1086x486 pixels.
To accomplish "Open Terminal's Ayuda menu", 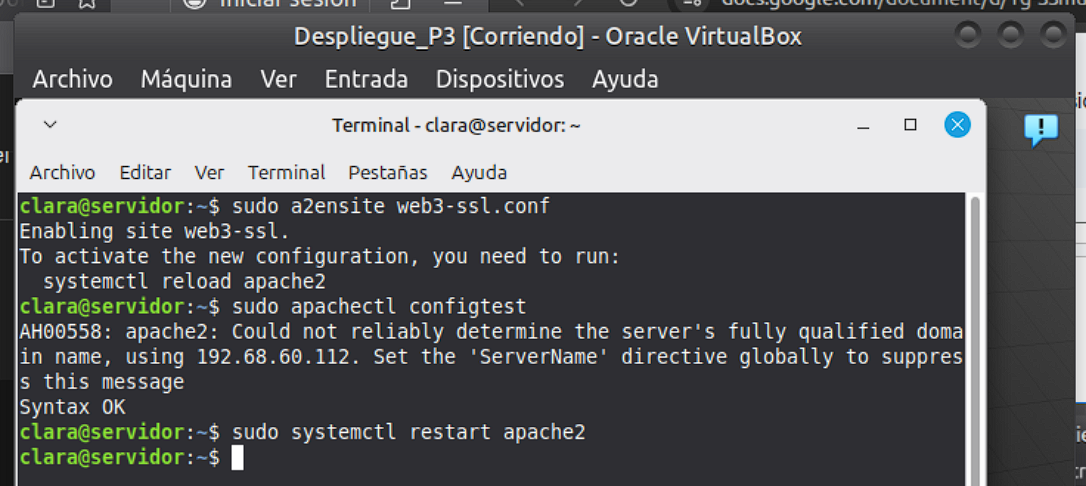I will point(479,172).
